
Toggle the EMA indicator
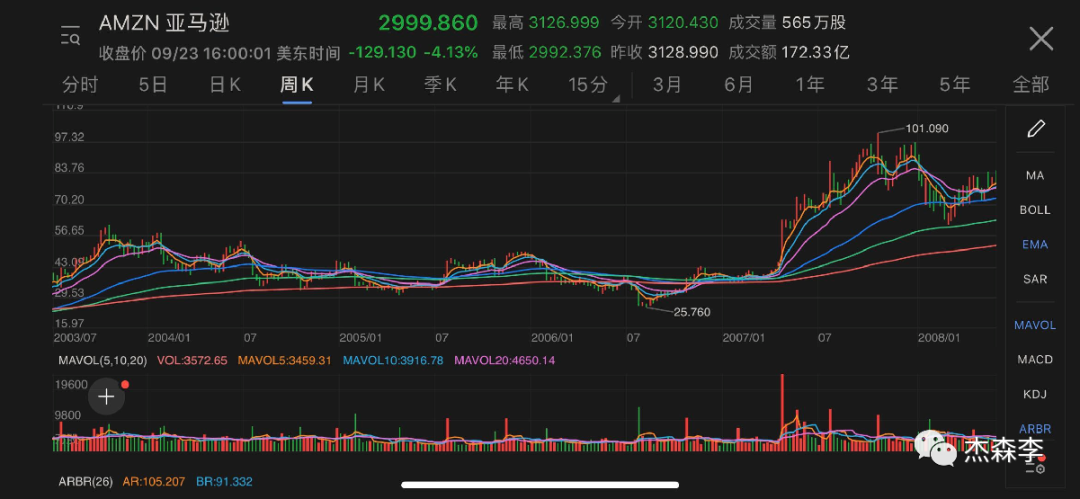click(1035, 245)
